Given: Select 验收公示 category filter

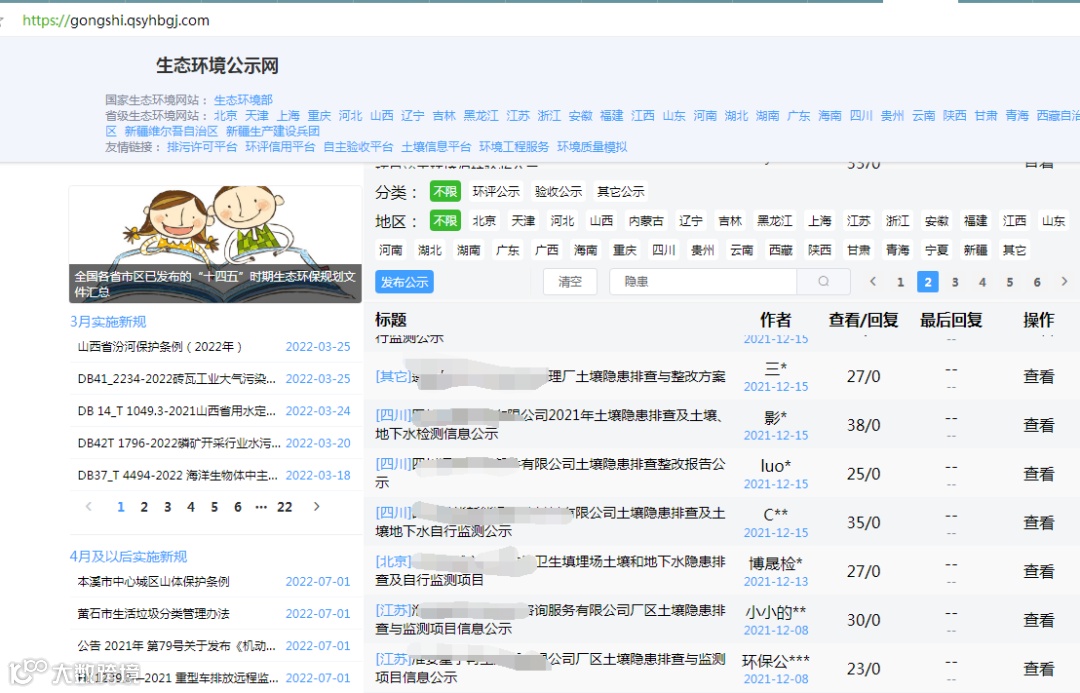Looking at the screenshot, I should pyautogui.click(x=558, y=191).
